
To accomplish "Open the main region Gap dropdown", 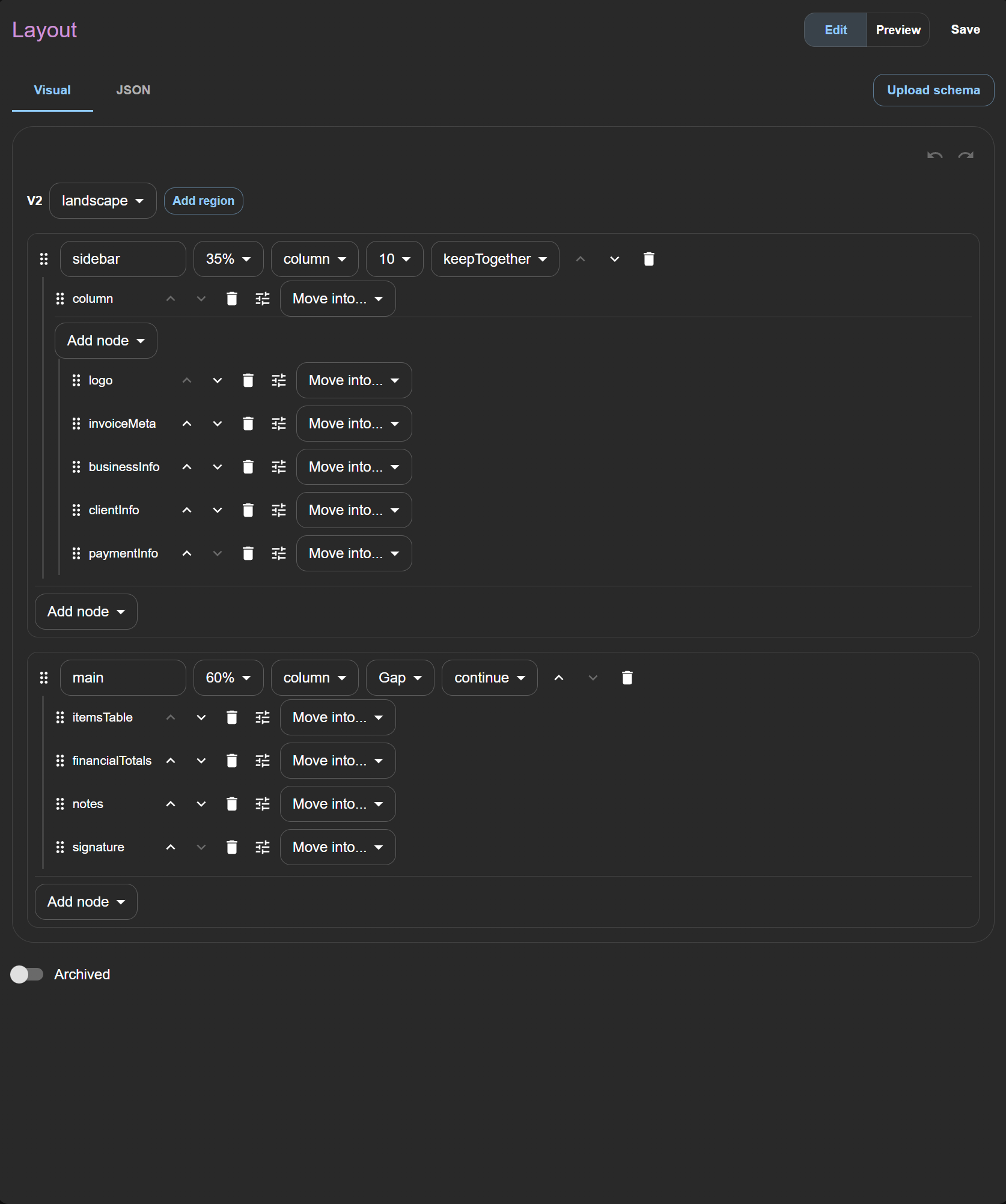I will pos(400,678).
